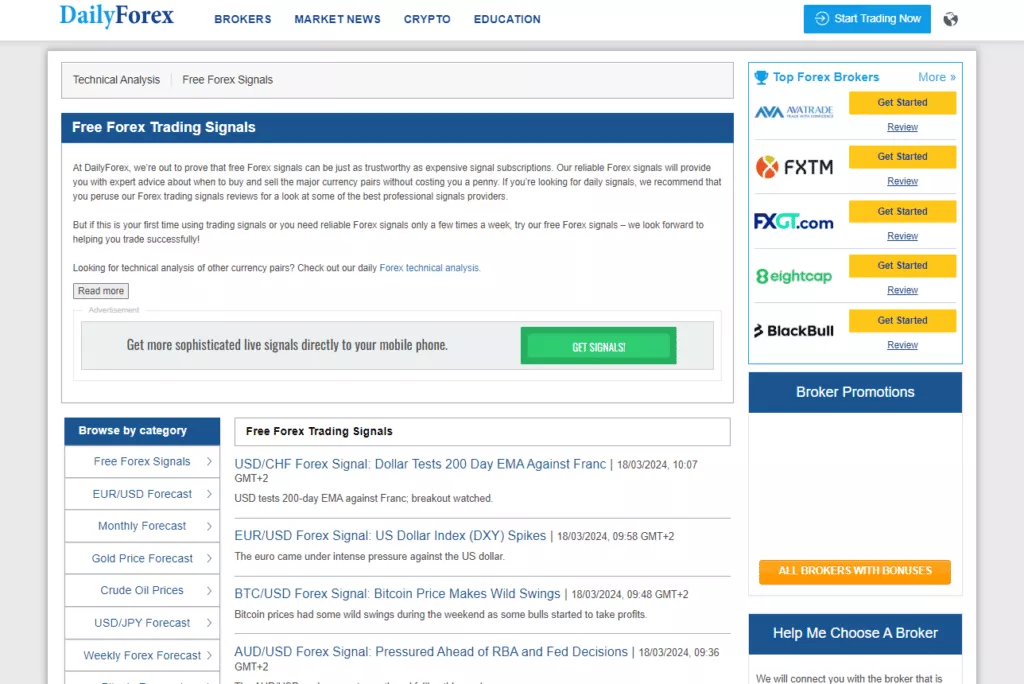Click the '18/03/2024, 09:58 GMT+2' timestamp

tap(615, 536)
